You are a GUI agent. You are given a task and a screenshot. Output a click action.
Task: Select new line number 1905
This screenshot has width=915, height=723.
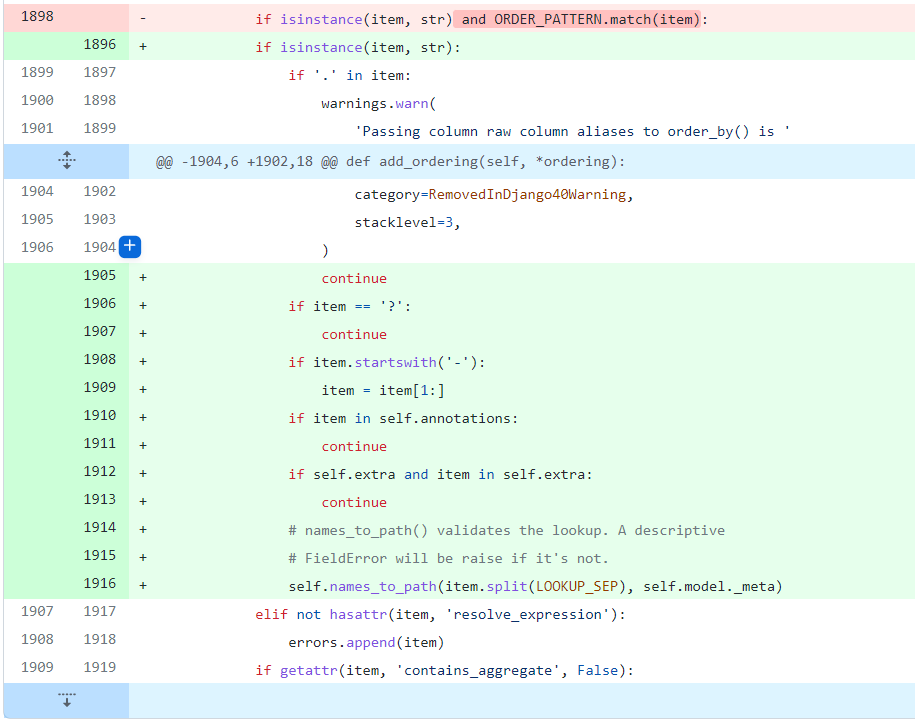(100, 275)
